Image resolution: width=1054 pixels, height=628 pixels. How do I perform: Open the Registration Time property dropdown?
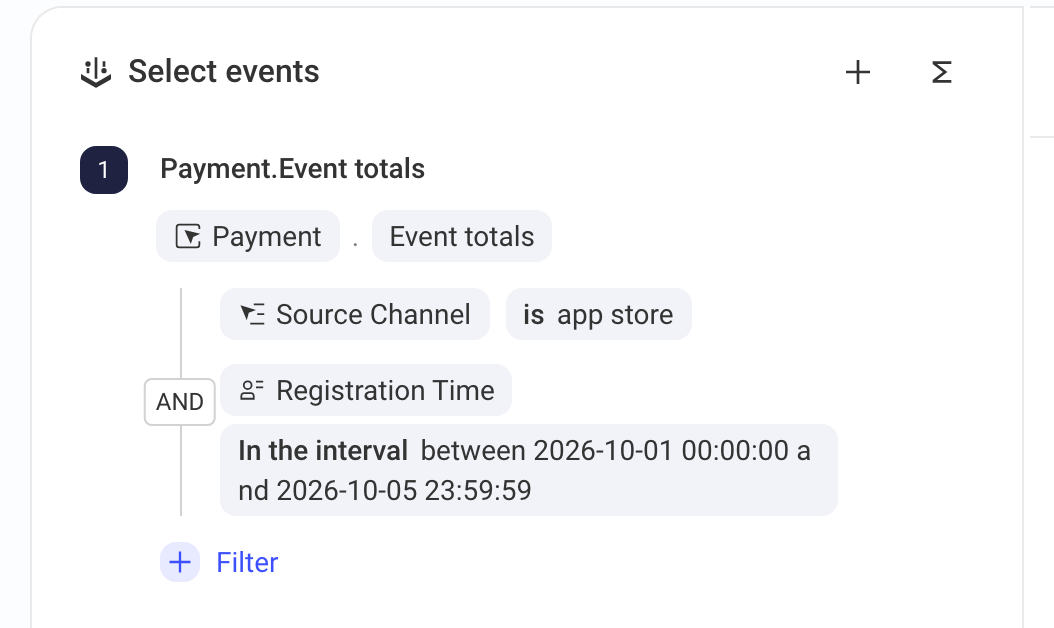[x=366, y=390]
